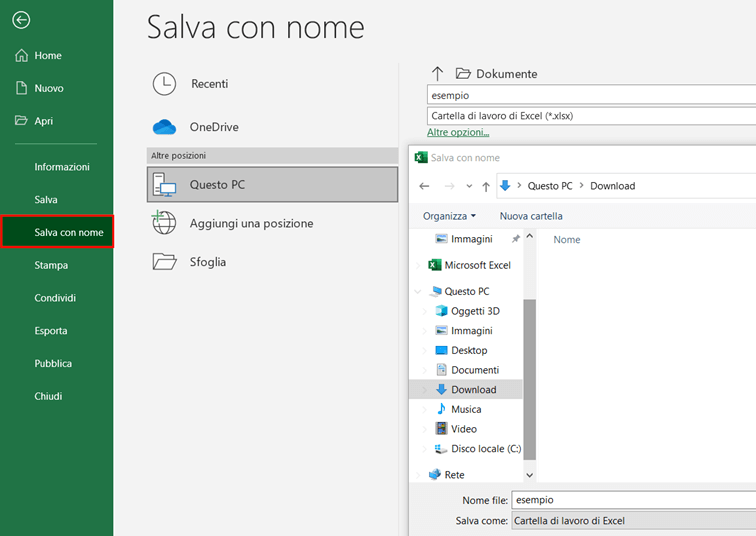The width and height of the screenshot is (756, 536).
Task: Open Apri in the sidebar
Action: 34,121
